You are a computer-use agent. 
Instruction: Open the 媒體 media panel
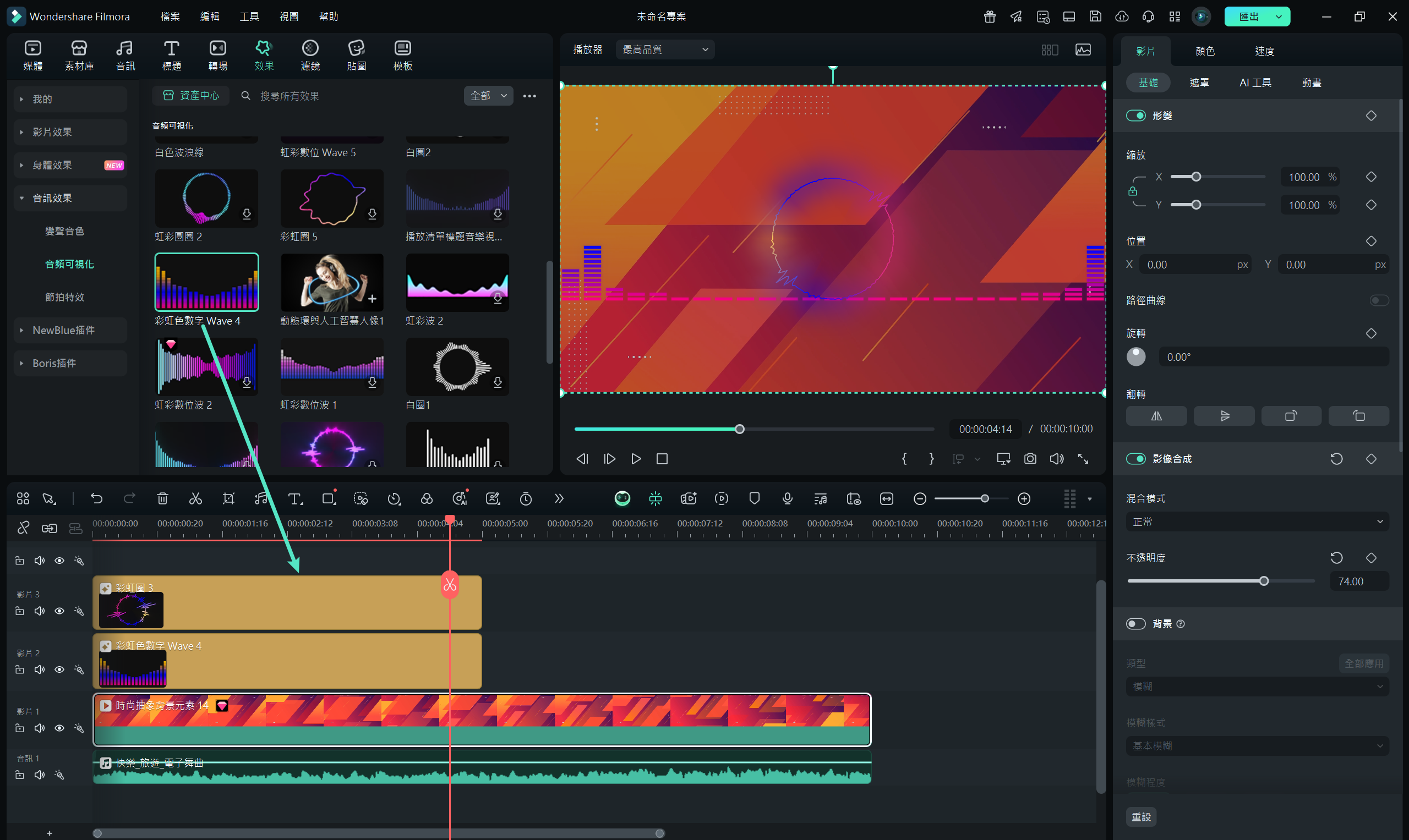[33, 56]
